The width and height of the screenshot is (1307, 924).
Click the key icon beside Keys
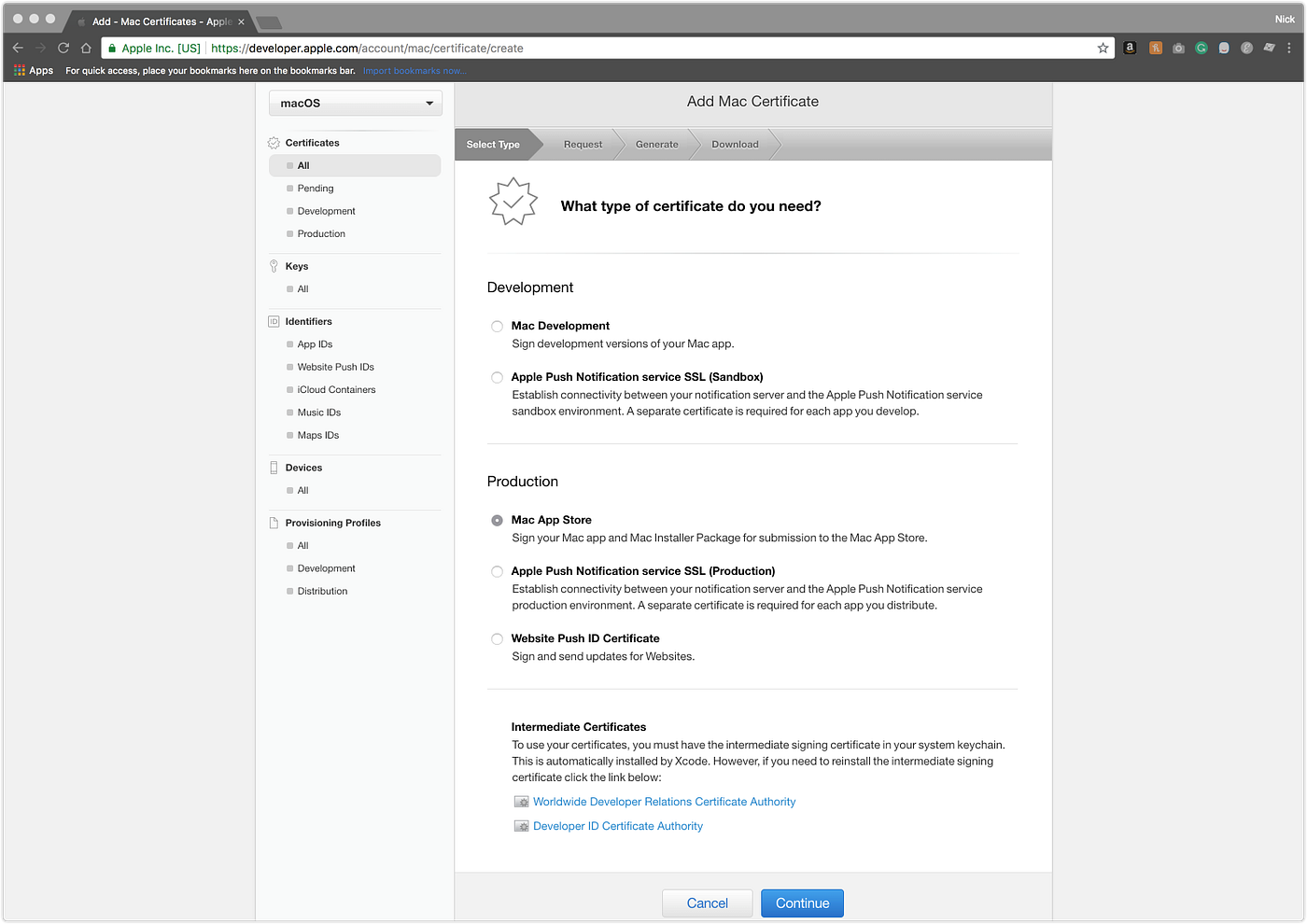[273, 265]
